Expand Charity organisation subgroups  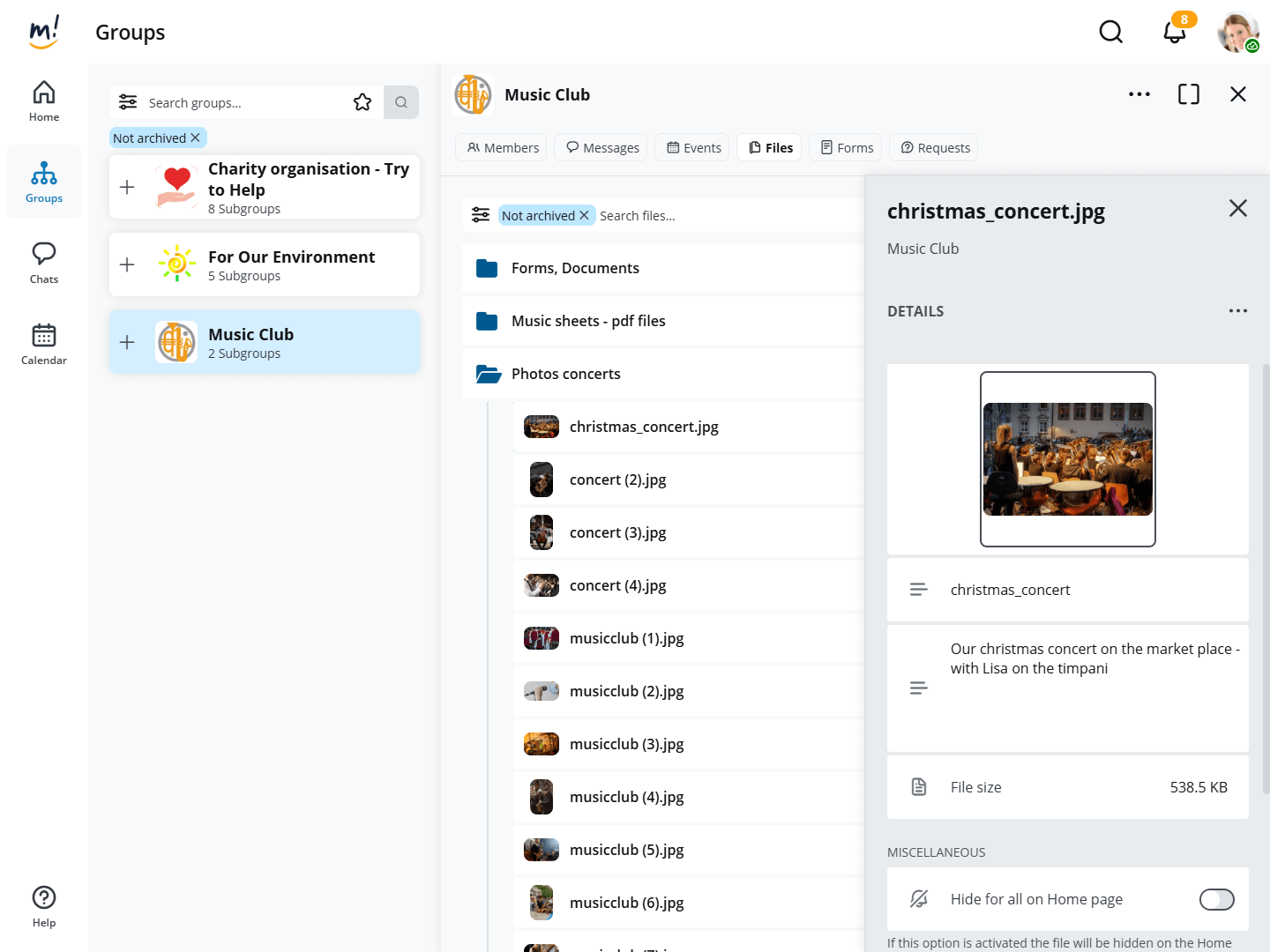click(127, 187)
